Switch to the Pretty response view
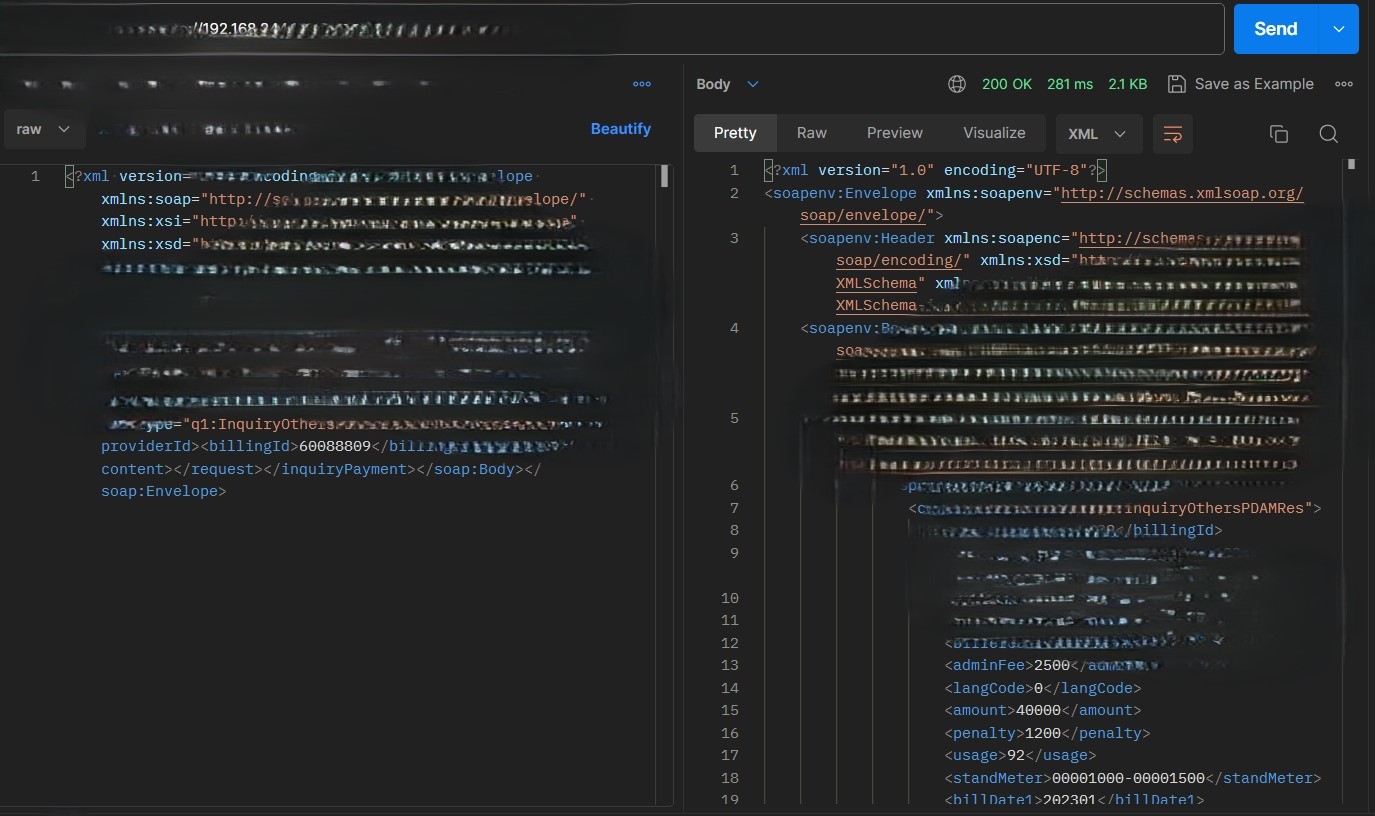The height and width of the screenshot is (816, 1375). click(x=735, y=133)
